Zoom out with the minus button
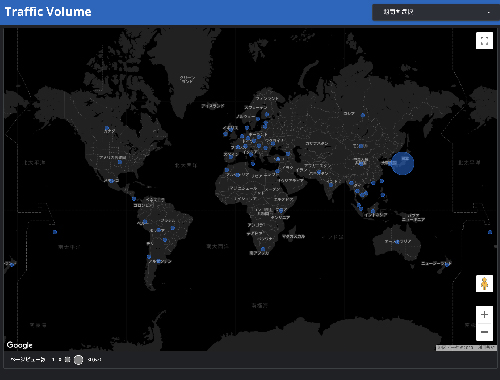The width and height of the screenshot is (500, 380). pyautogui.click(x=484, y=332)
